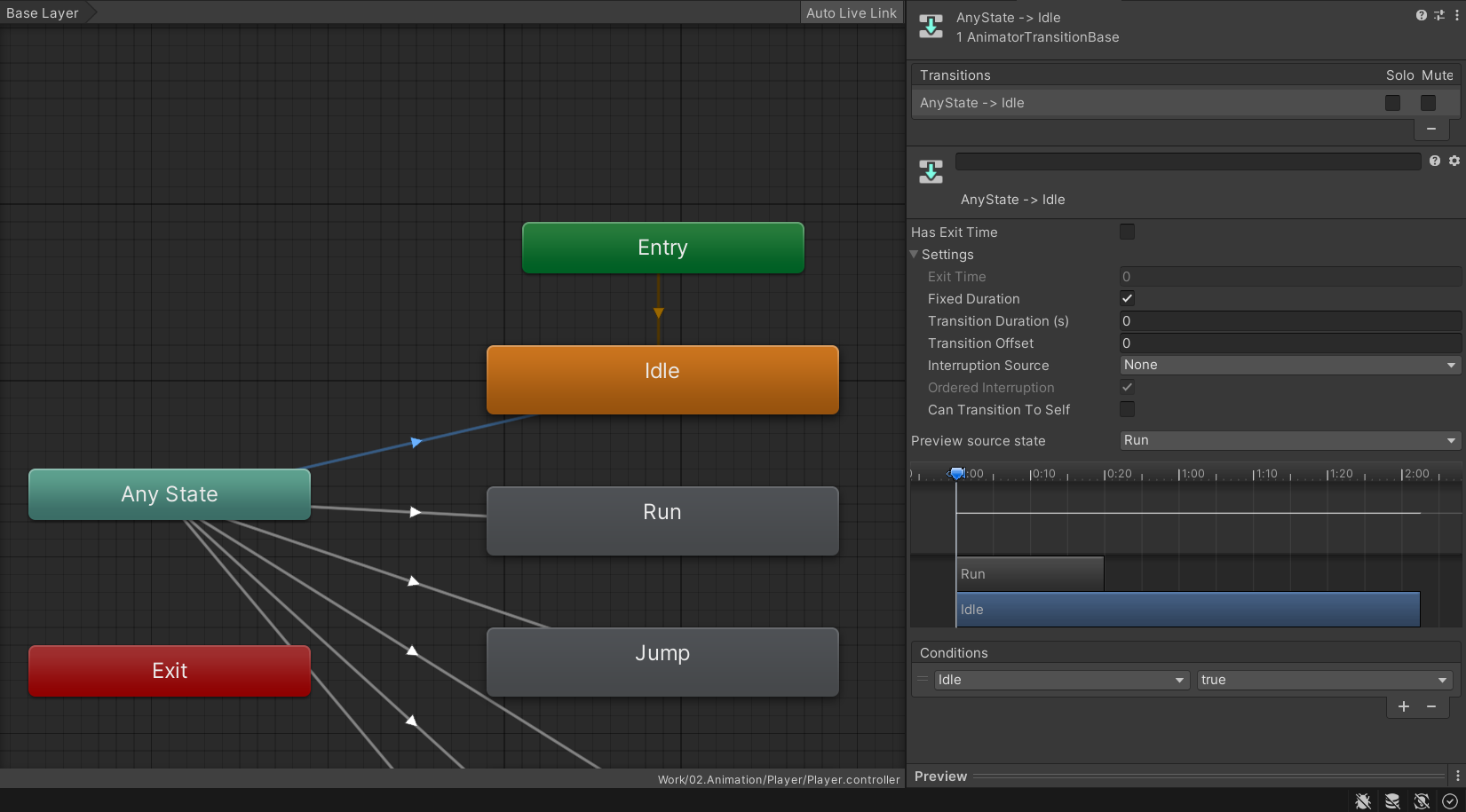Toggle the debug mode bug icon in status bar

pyautogui.click(x=1363, y=801)
